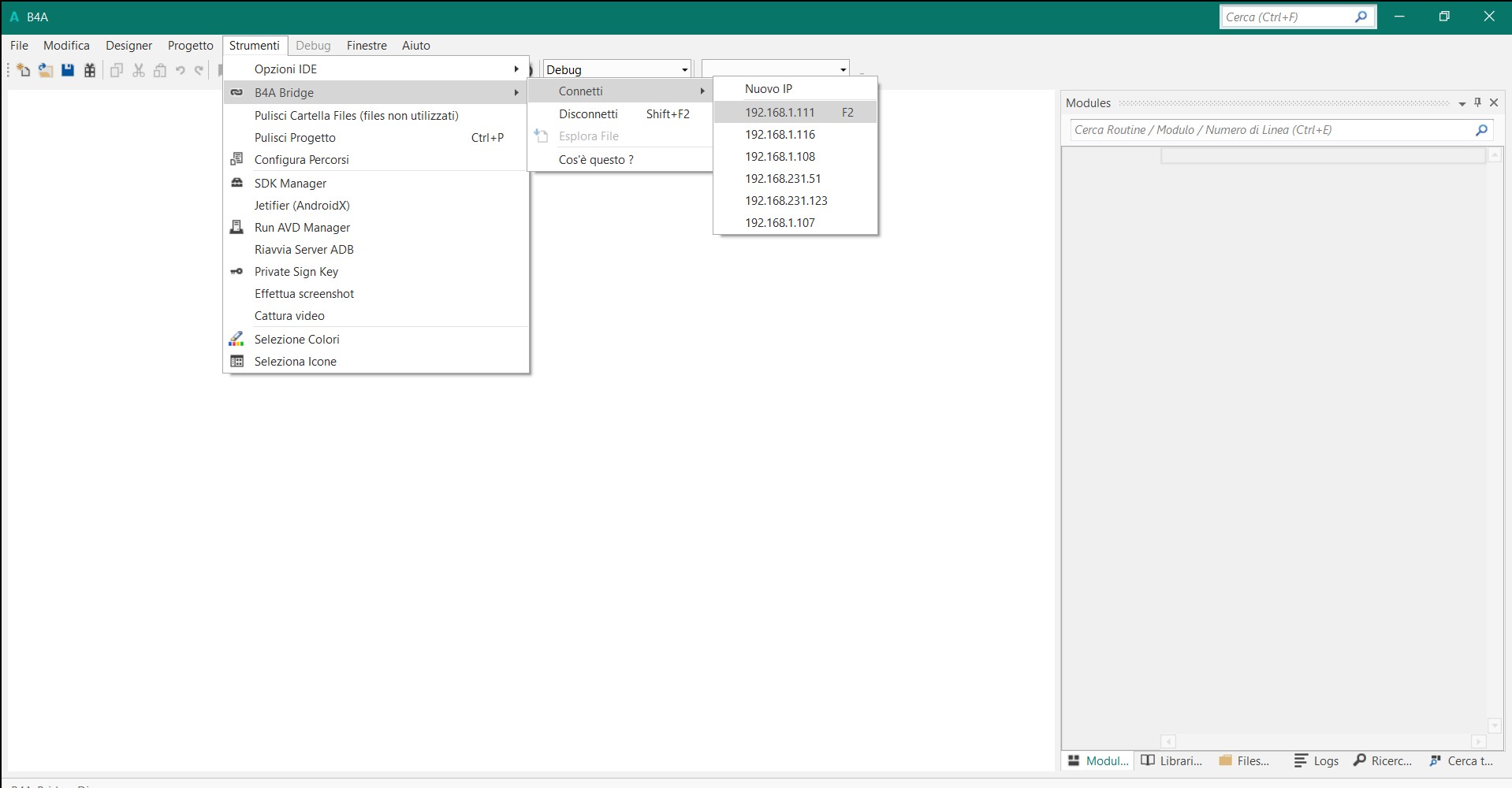Switch to the Files... panel tab
This screenshot has width=1512, height=788.
[x=1244, y=761]
